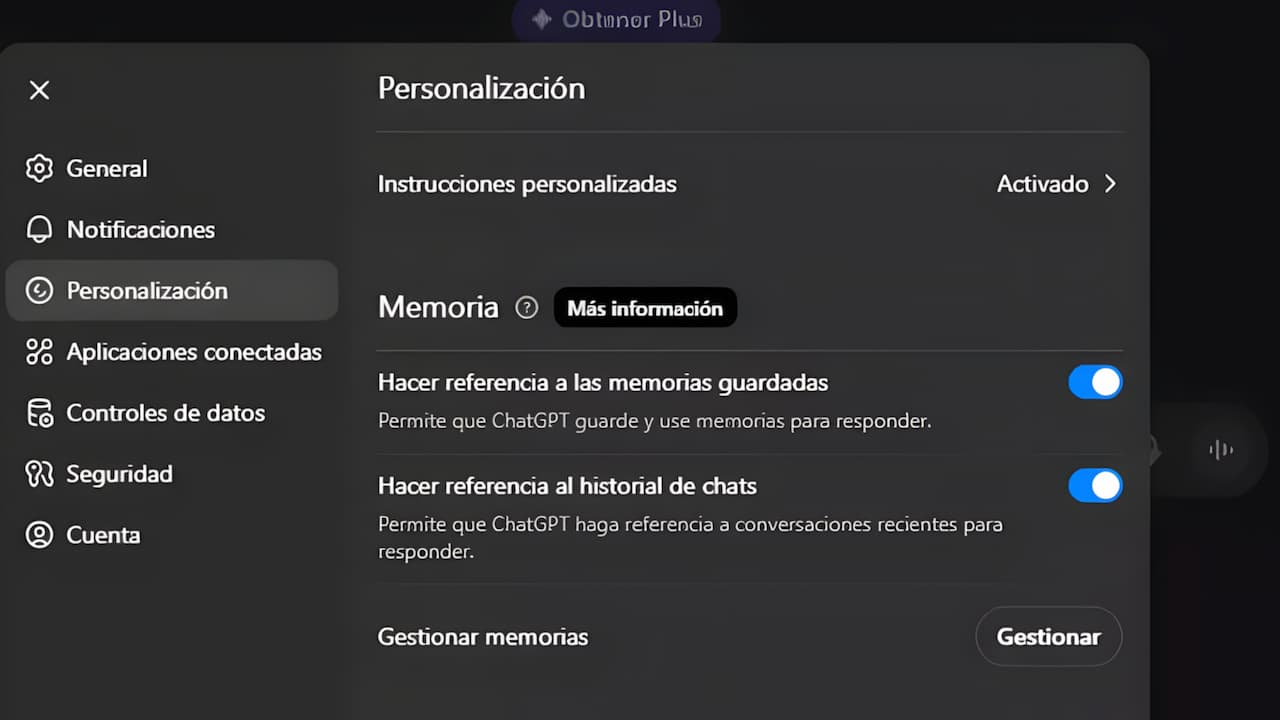Click the Más información tooltip button
Image resolution: width=1280 pixels, height=720 pixels.
[645, 308]
